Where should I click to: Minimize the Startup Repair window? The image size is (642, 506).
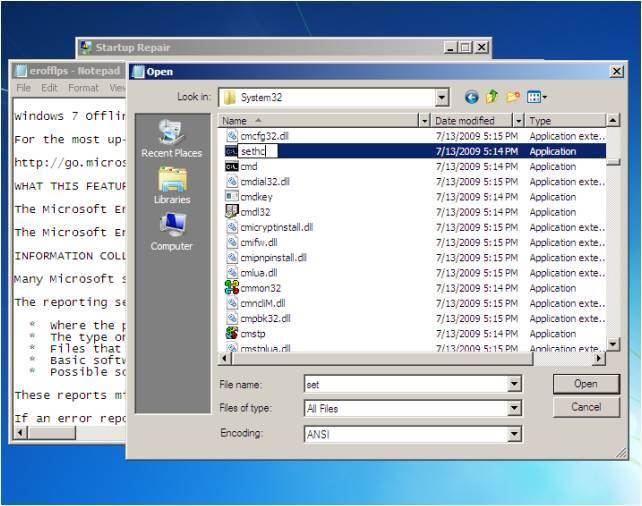pyautogui.click(x=450, y=47)
